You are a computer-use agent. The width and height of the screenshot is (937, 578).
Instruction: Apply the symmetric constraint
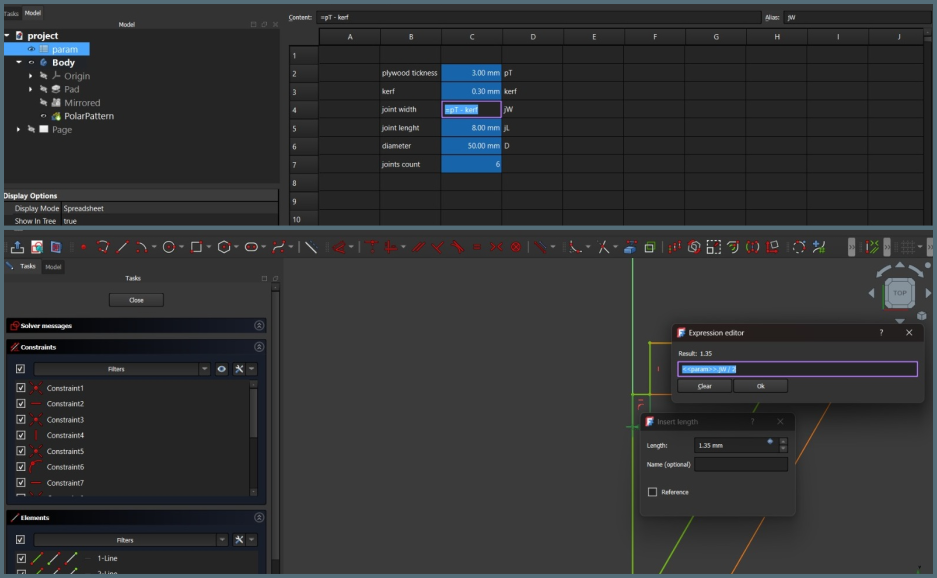click(x=496, y=247)
